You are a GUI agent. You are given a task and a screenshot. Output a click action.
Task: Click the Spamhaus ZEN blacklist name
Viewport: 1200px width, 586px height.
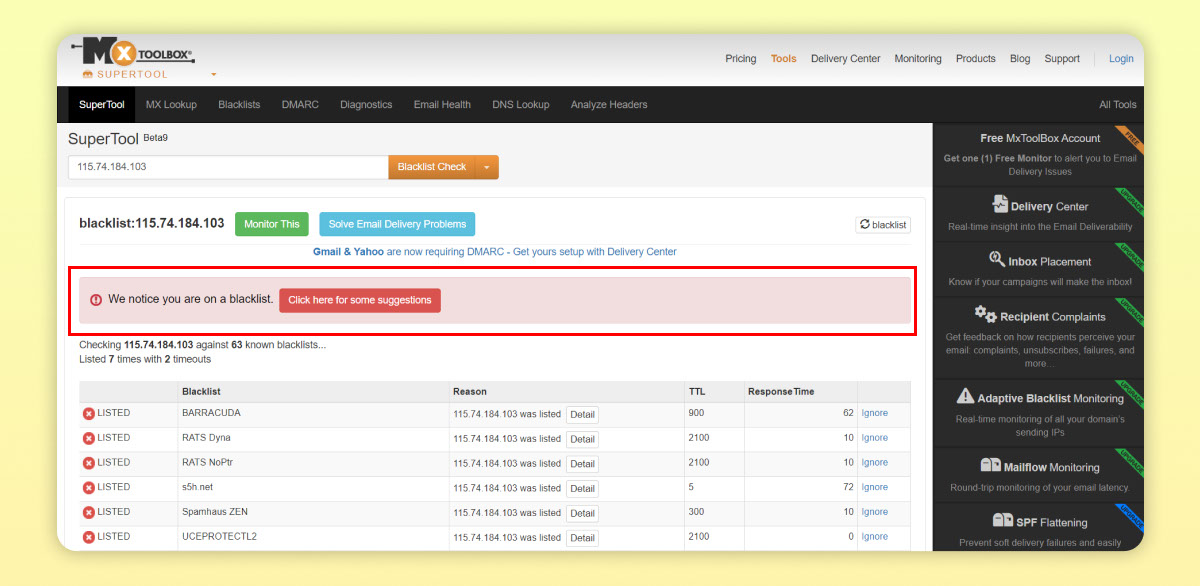215,512
